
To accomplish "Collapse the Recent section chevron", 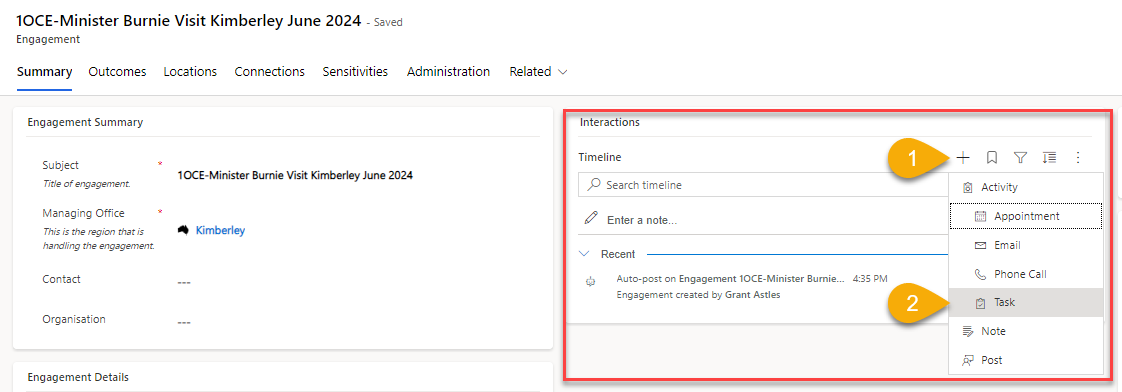I will [585, 254].
